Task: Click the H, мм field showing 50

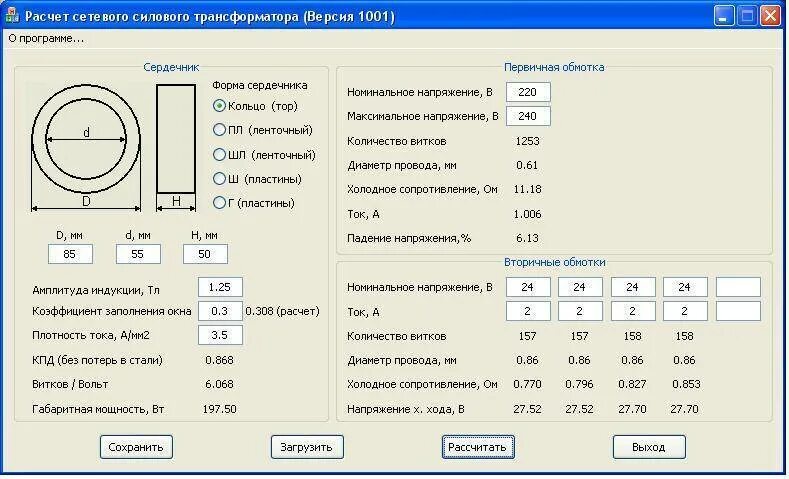Action: (205, 254)
